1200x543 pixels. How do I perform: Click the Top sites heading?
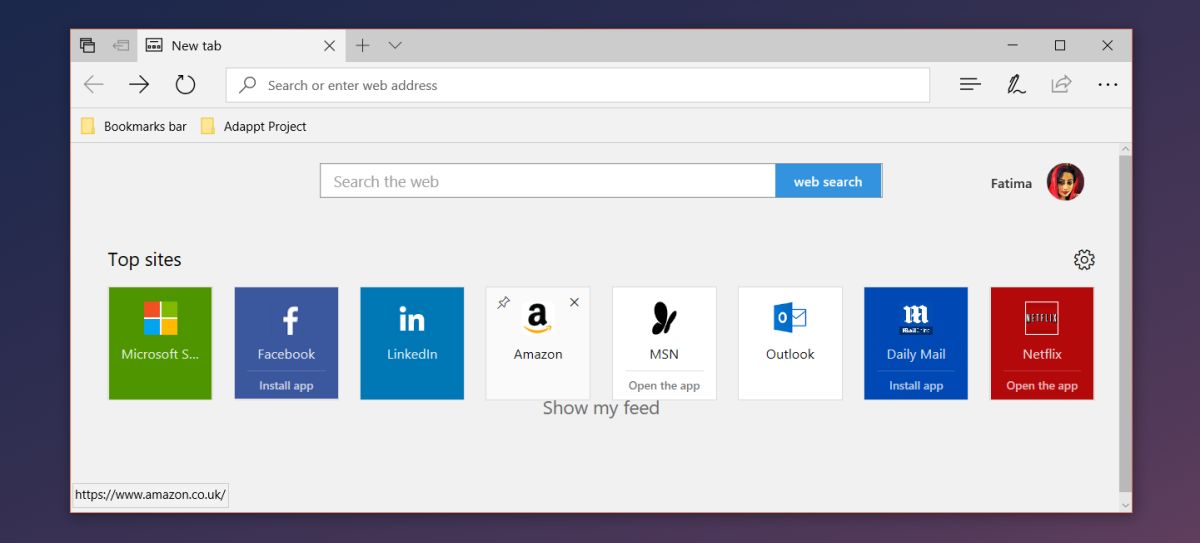pos(145,259)
